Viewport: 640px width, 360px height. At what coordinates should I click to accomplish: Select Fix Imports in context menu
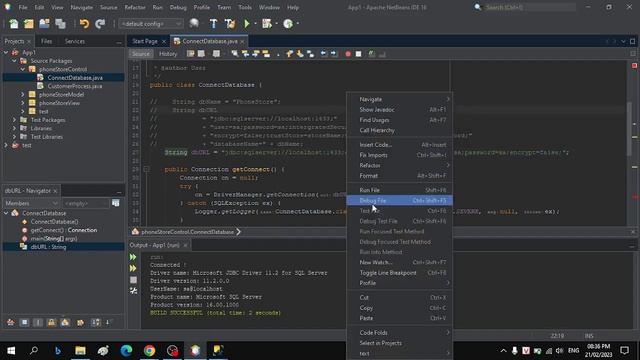tap(399, 155)
